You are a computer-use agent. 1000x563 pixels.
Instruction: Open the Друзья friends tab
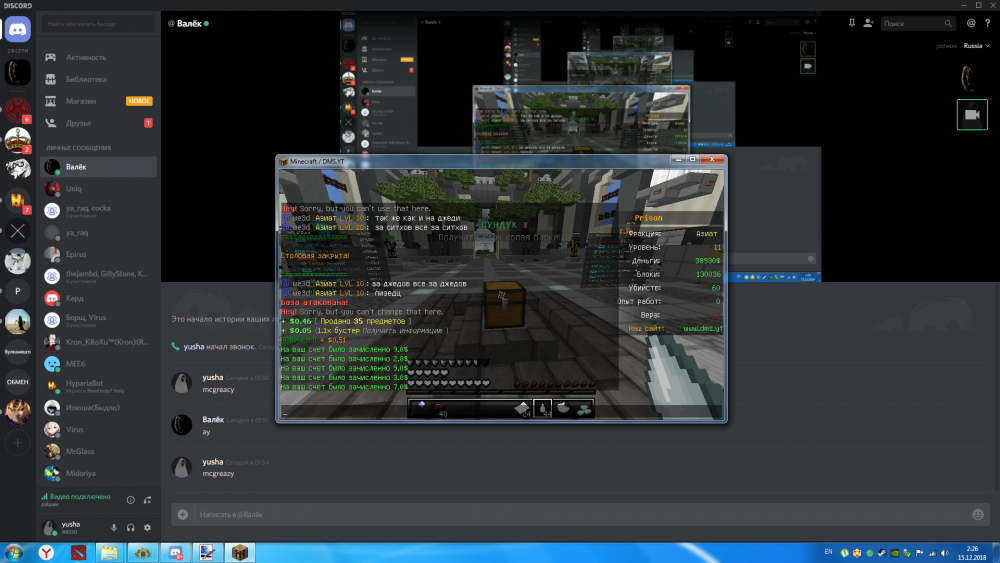[x=78, y=123]
